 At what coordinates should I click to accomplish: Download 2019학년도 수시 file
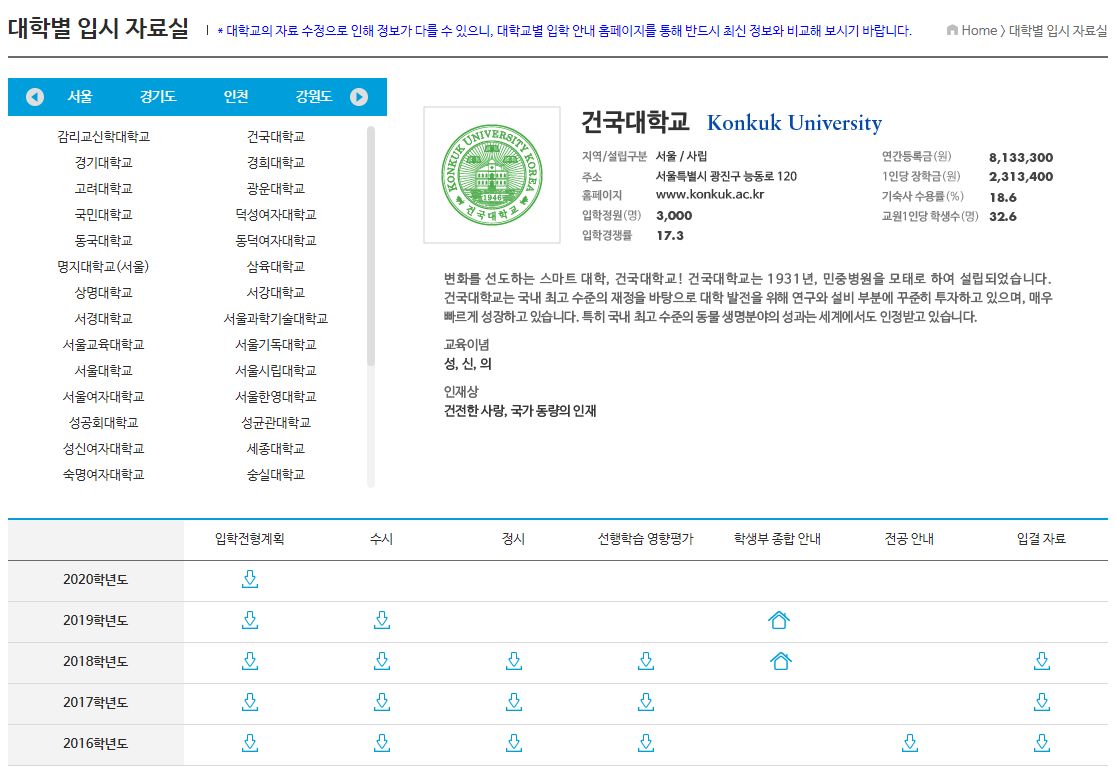pyautogui.click(x=382, y=620)
